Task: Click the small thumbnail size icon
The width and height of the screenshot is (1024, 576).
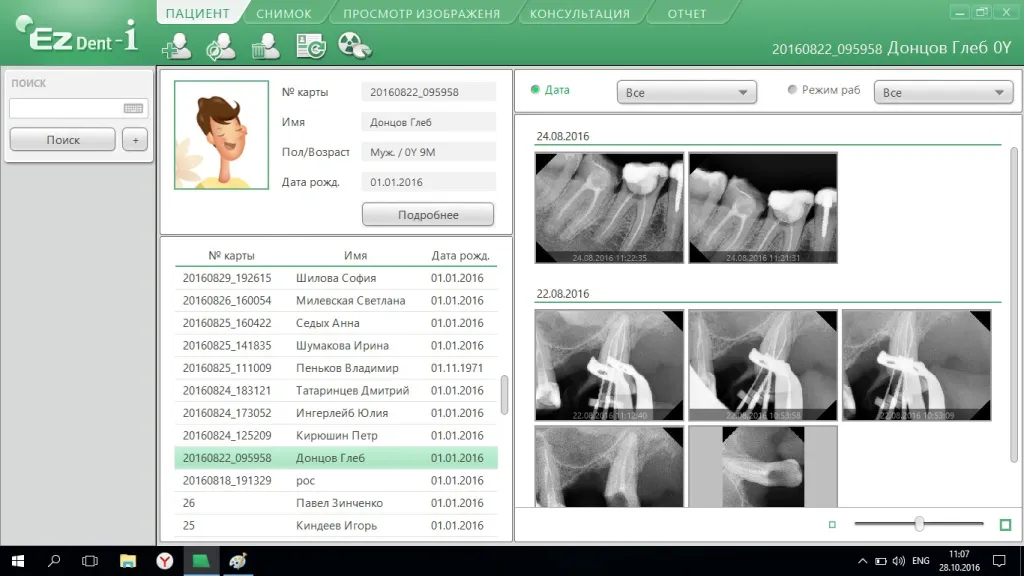Action: coord(832,524)
